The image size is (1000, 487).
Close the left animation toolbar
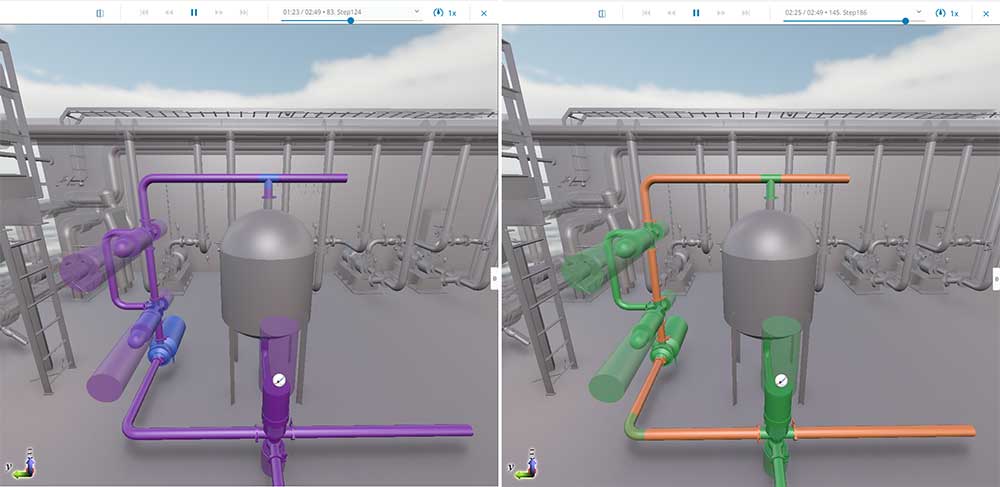click(484, 13)
